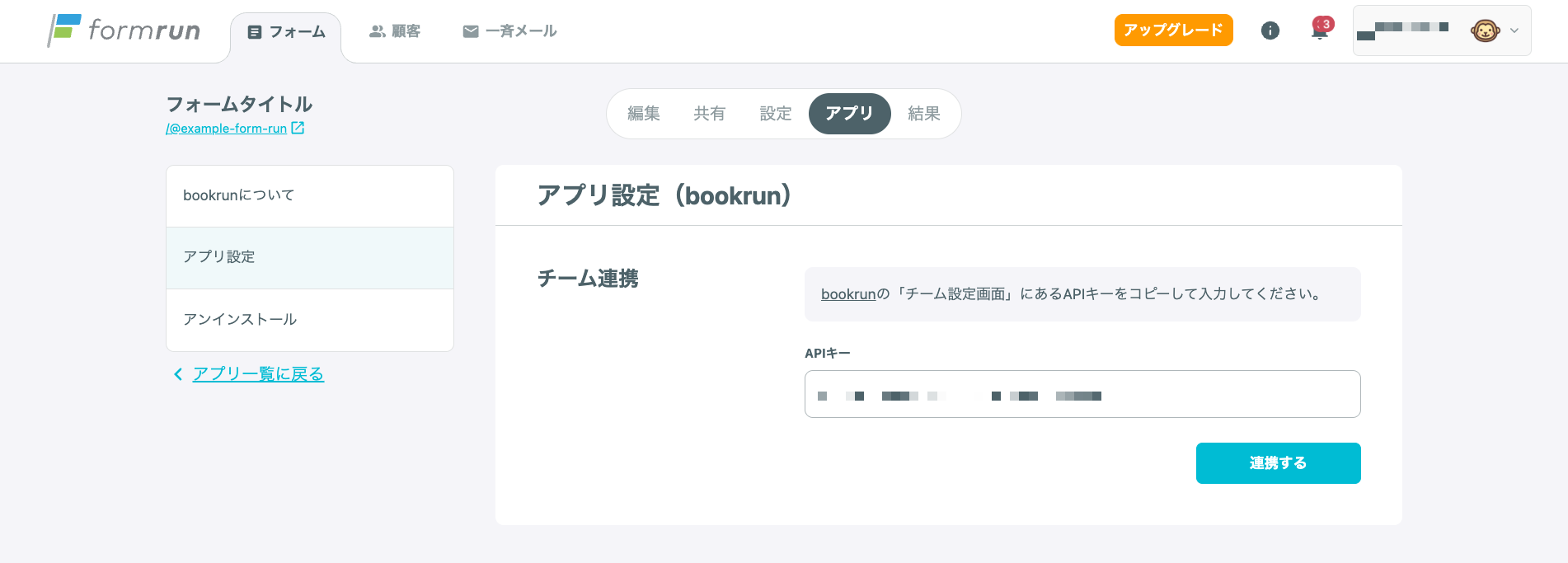Click the アップグレード button

click(1173, 30)
